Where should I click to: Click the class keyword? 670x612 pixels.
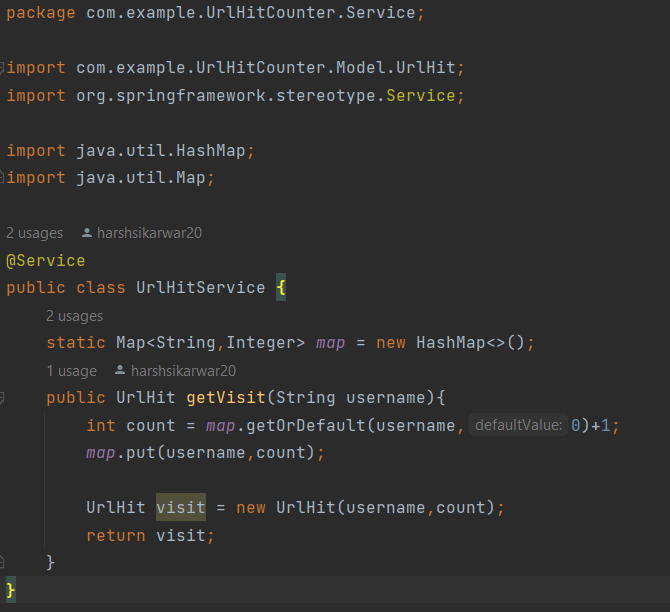(x=101, y=288)
